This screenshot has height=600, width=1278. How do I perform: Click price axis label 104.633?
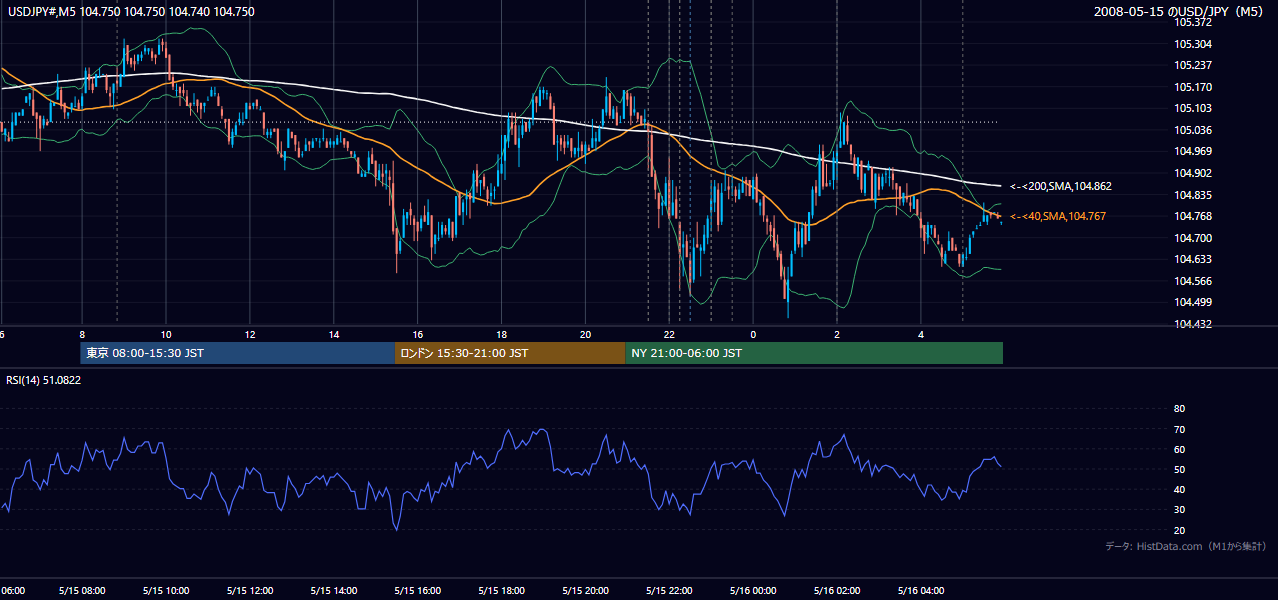pyautogui.click(x=1194, y=259)
